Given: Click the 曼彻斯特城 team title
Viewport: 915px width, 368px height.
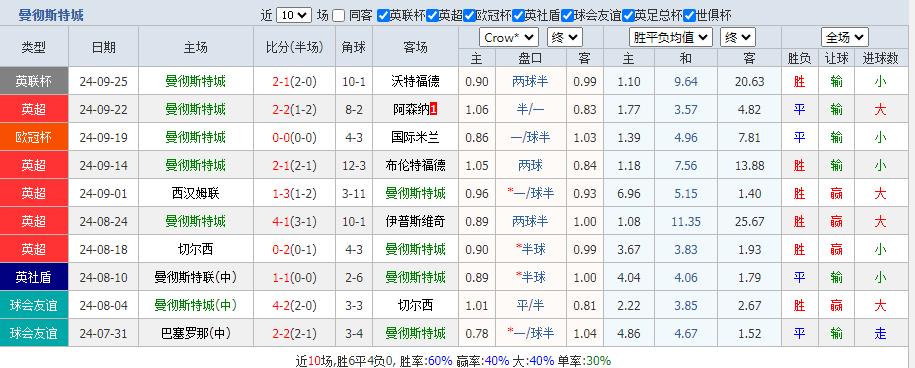Looking at the screenshot, I should 51,15.
